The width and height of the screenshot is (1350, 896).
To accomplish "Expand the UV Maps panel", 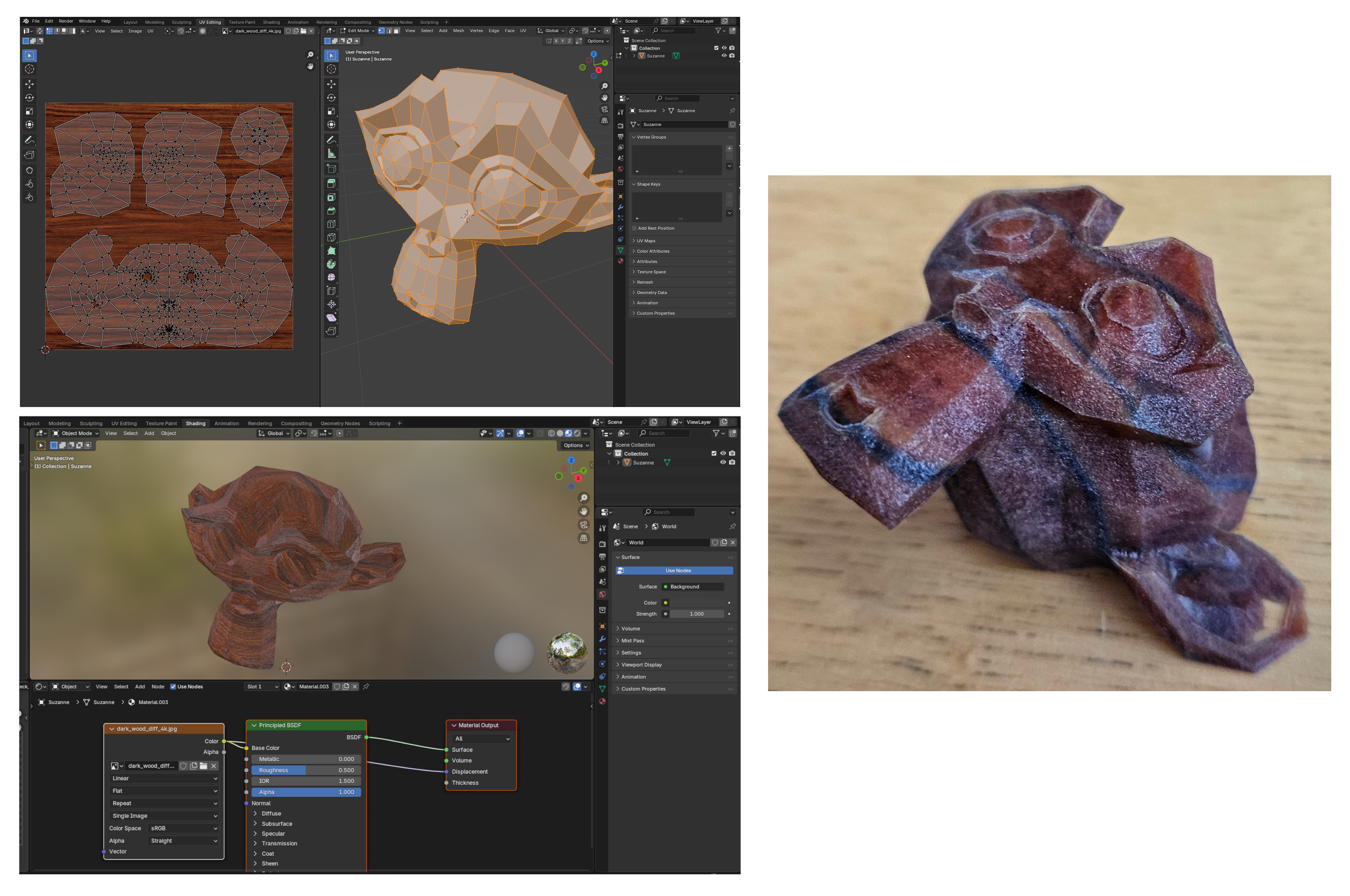I will pos(645,240).
